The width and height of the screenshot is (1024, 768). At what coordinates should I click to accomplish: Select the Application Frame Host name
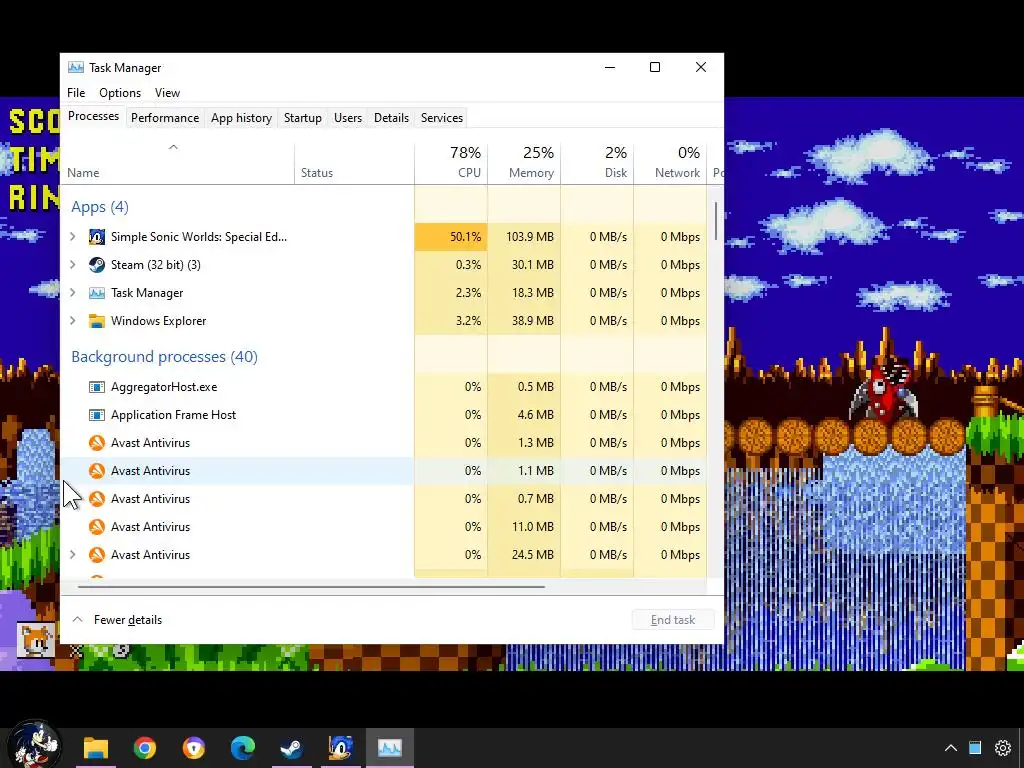click(x=173, y=415)
